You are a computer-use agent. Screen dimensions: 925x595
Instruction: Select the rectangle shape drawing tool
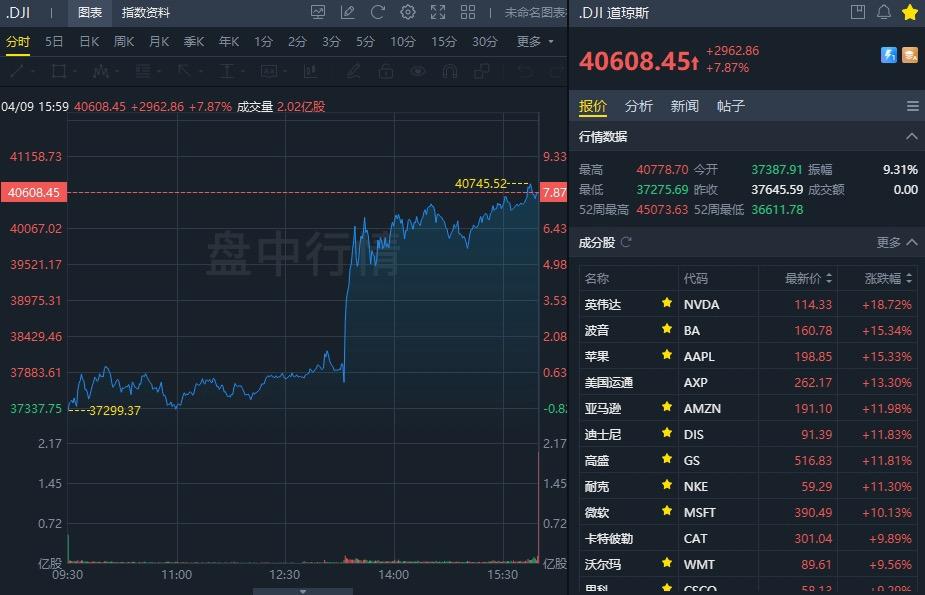click(59, 71)
